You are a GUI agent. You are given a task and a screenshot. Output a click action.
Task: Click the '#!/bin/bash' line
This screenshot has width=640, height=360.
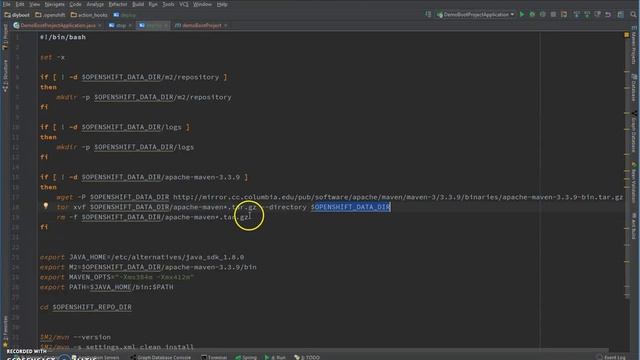coord(63,37)
